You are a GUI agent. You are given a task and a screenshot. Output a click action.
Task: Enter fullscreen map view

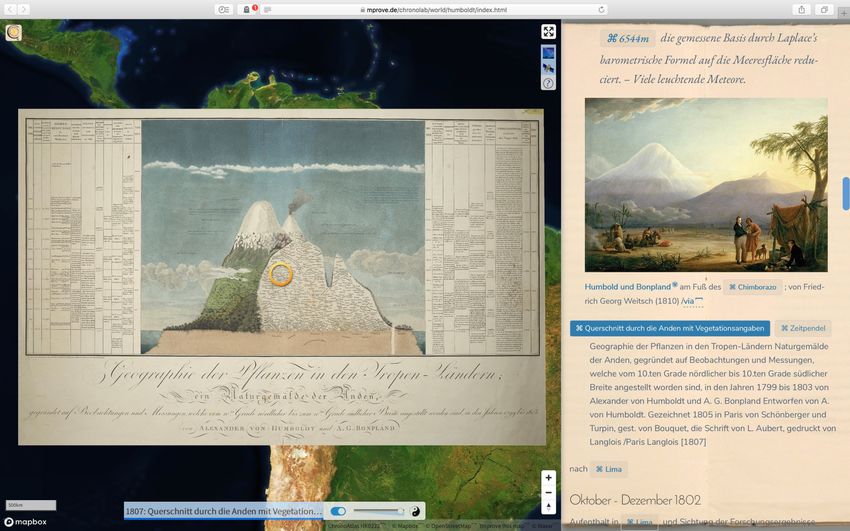point(549,31)
